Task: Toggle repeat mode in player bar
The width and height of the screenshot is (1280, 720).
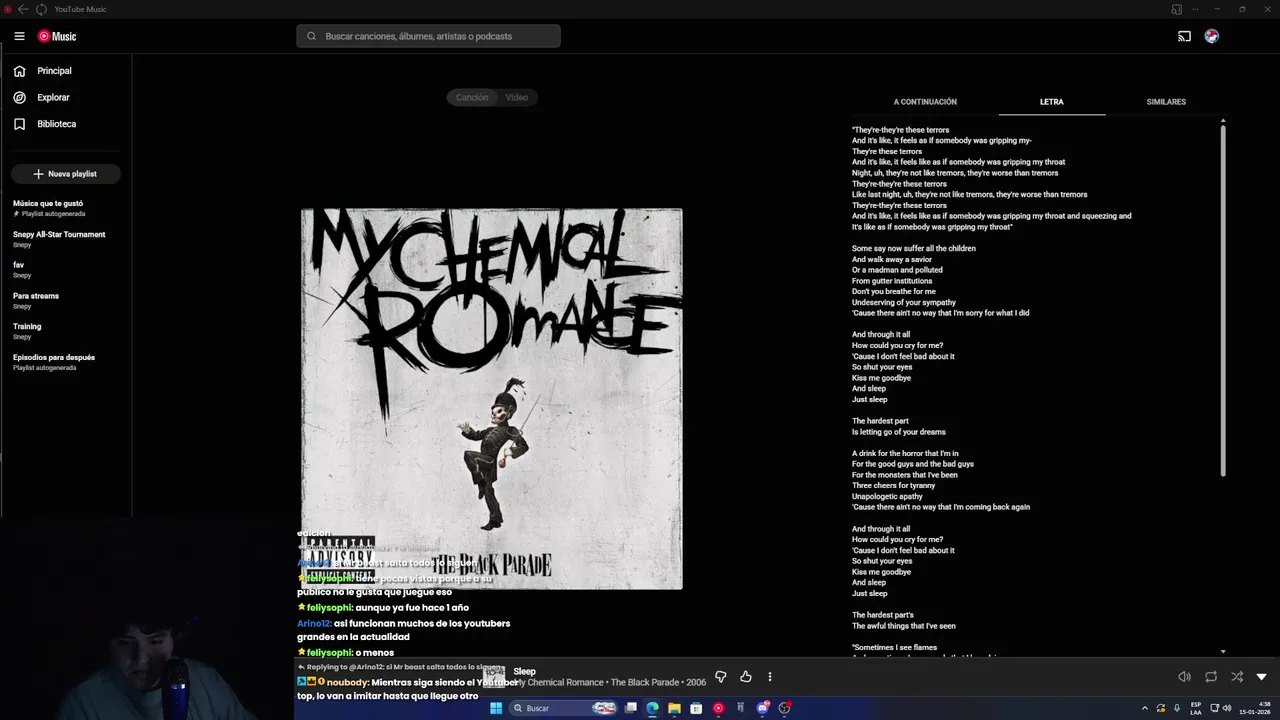Action: click(1211, 677)
